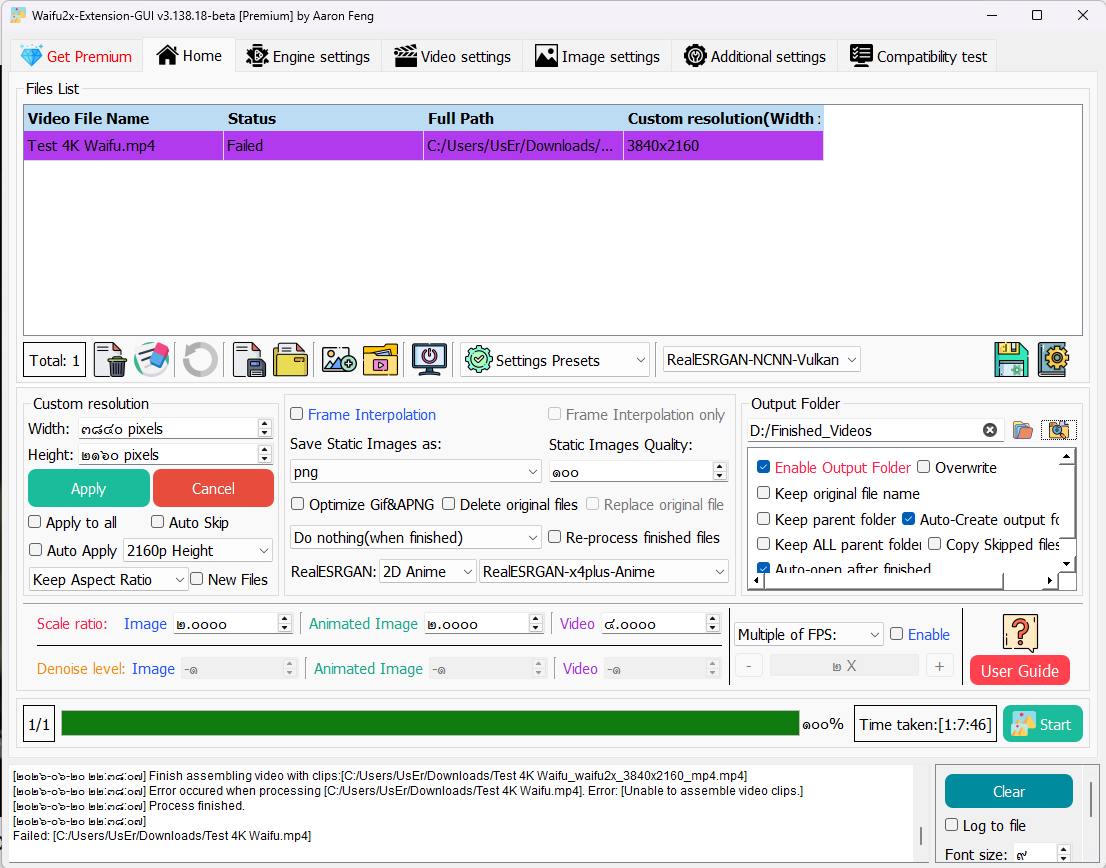Open the Settings Presets dropdown
This screenshot has height=868, width=1106.
[555, 360]
